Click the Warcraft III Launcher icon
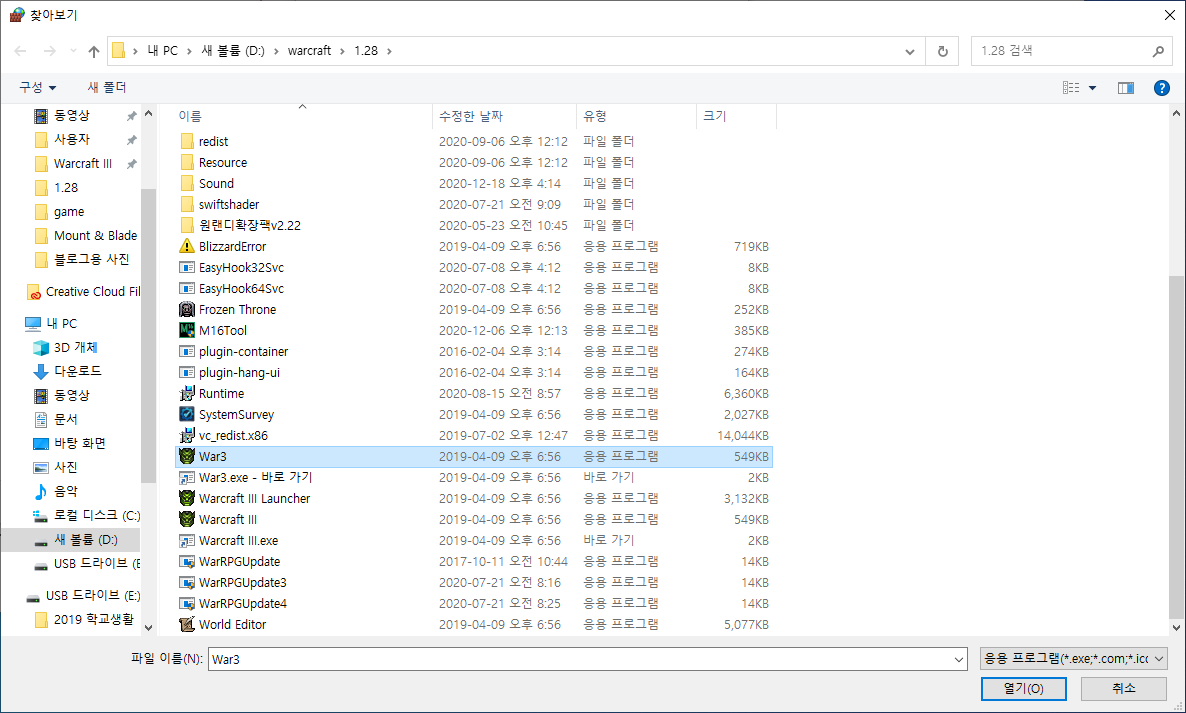Viewport: 1186px width, 713px height. click(x=187, y=498)
